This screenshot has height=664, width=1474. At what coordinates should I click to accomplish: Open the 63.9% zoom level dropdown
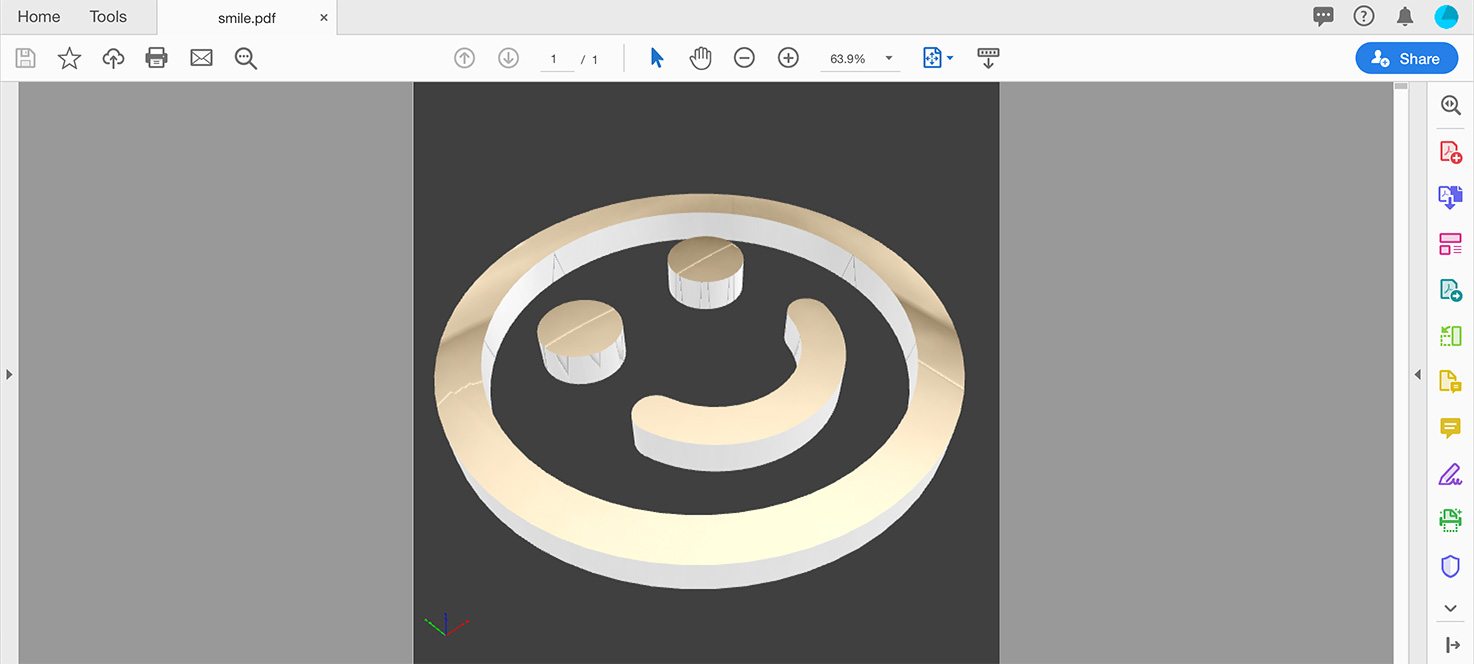(888, 59)
